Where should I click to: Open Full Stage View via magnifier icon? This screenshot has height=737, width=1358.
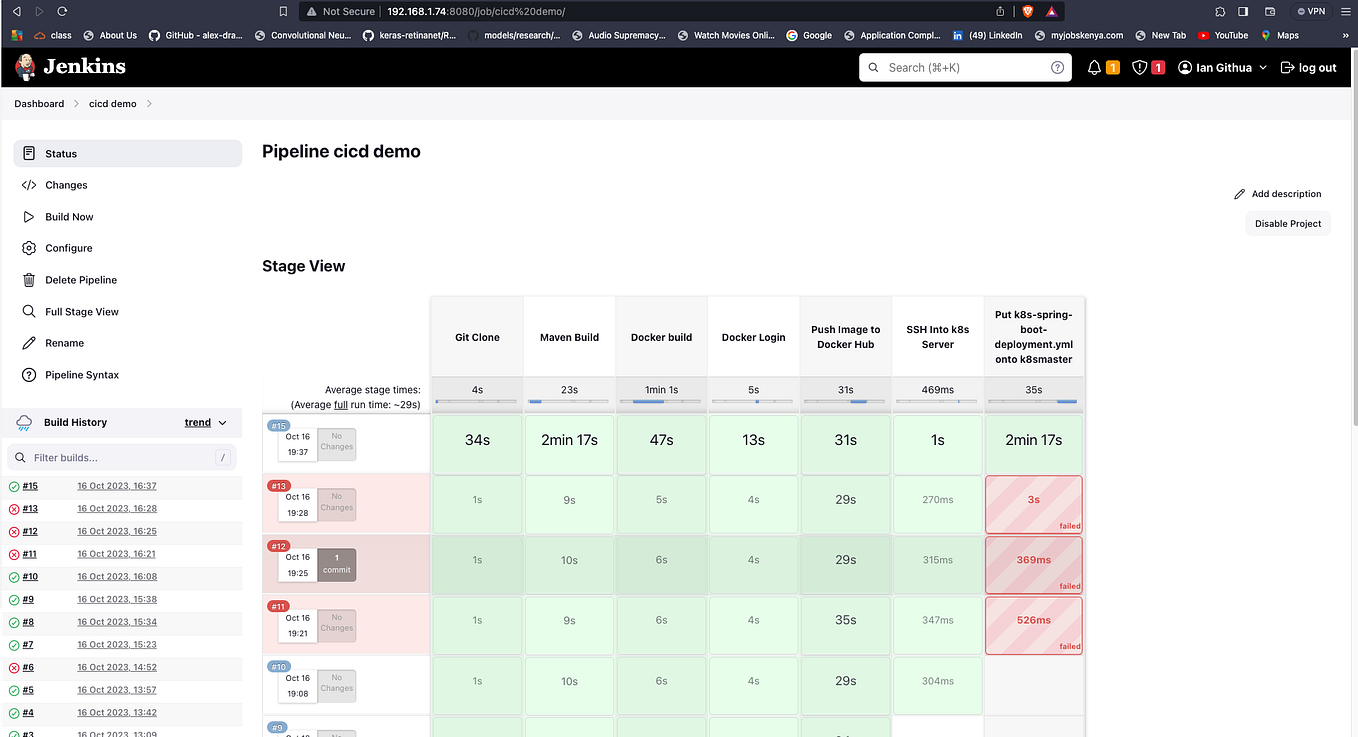[28, 311]
